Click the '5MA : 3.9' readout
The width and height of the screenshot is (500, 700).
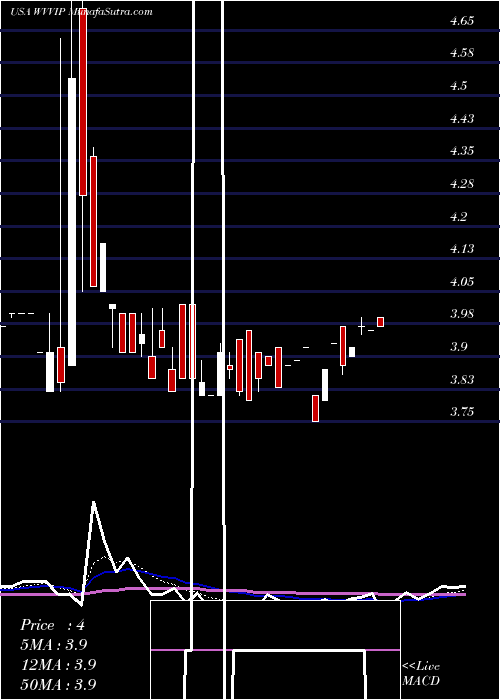tap(54, 645)
